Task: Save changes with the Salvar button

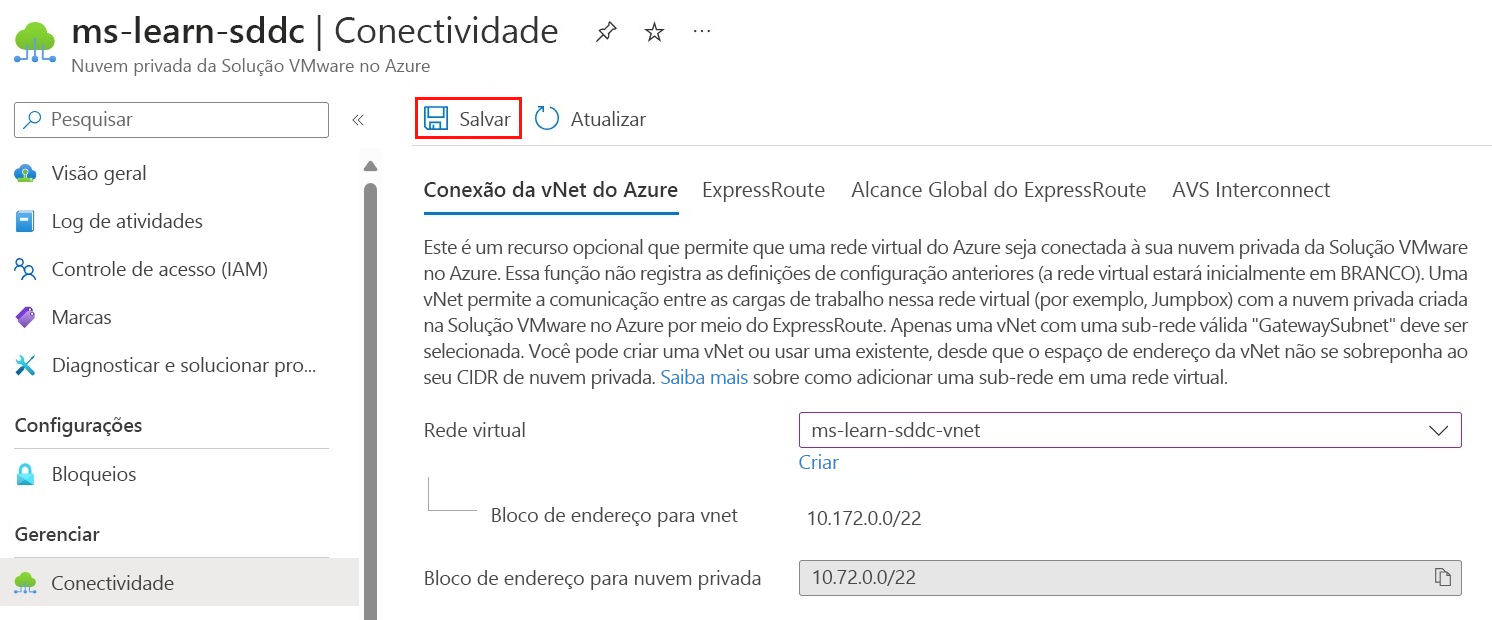Action: [468, 116]
